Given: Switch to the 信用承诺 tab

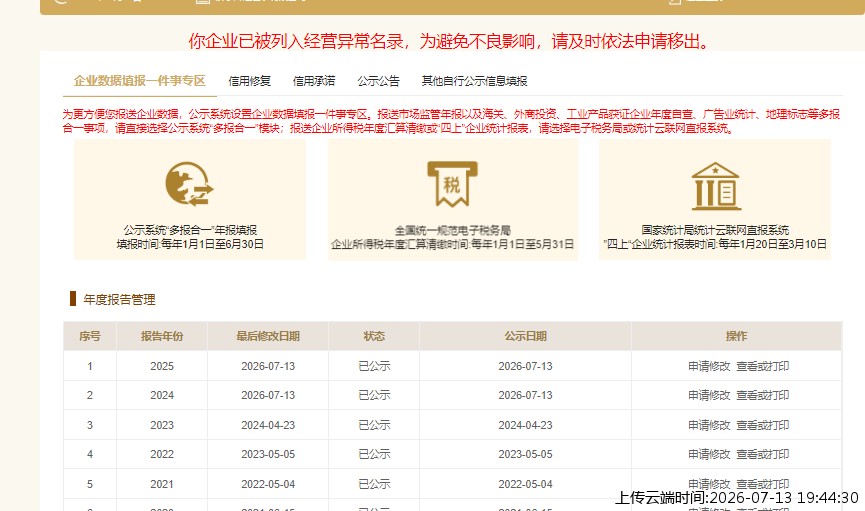Looking at the screenshot, I should (314, 81).
